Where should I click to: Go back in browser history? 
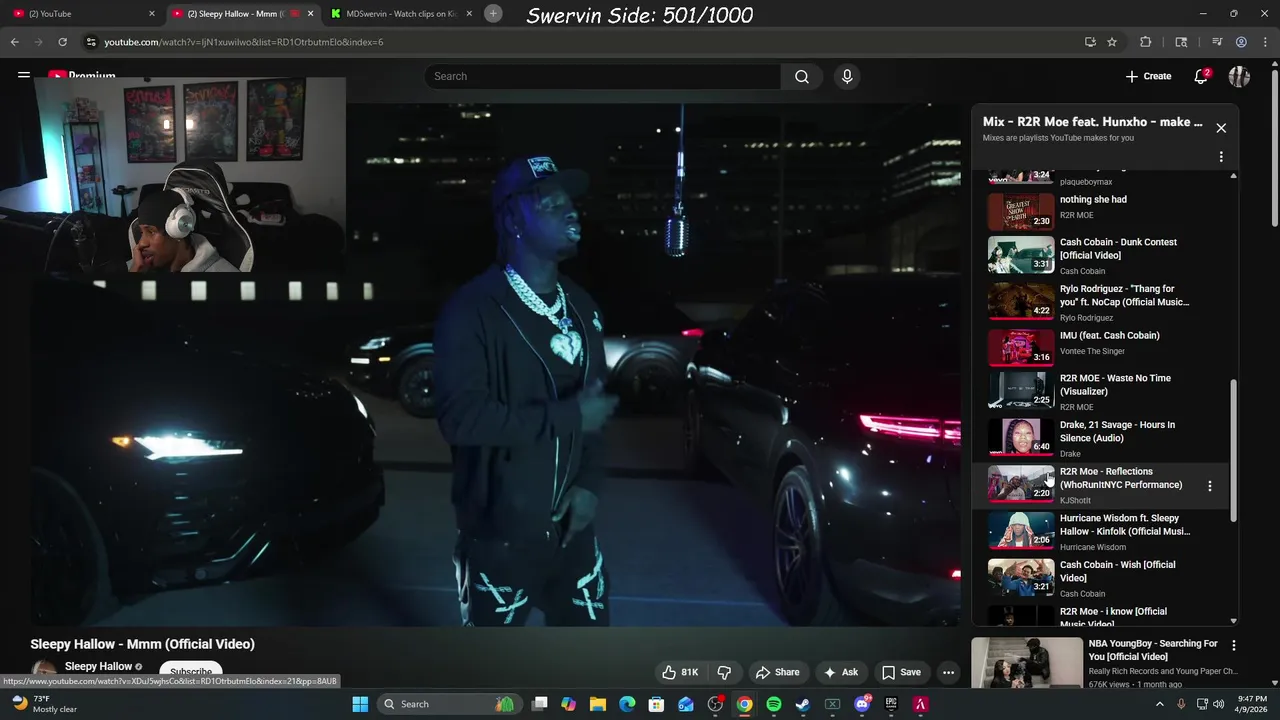click(14, 42)
